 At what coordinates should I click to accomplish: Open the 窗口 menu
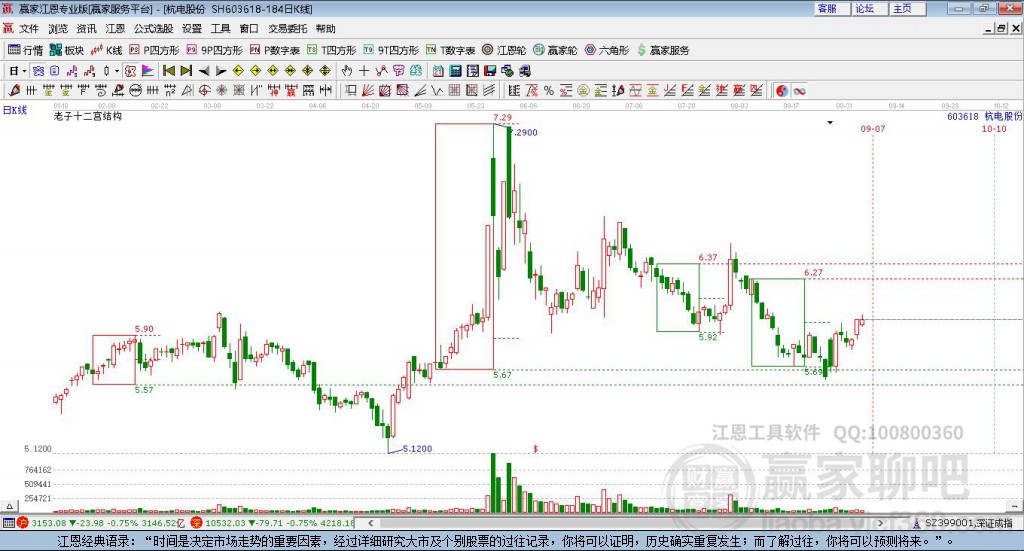[x=249, y=29]
